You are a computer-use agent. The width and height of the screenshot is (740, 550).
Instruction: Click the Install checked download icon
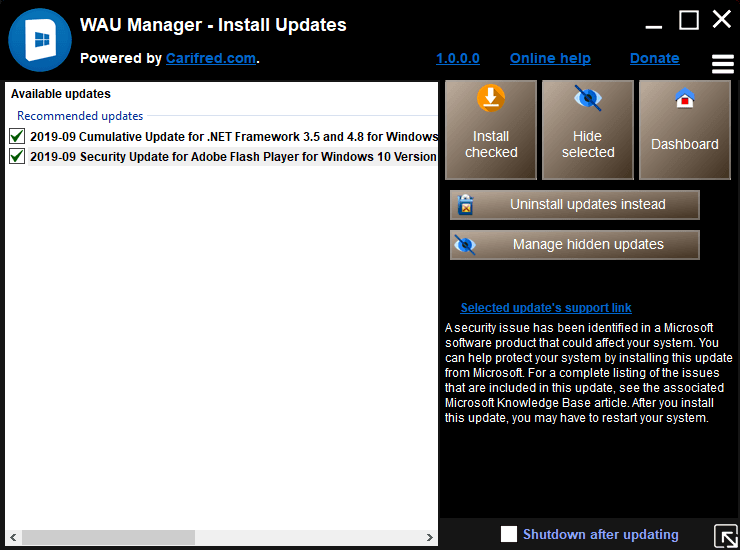[x=490, y=99]
